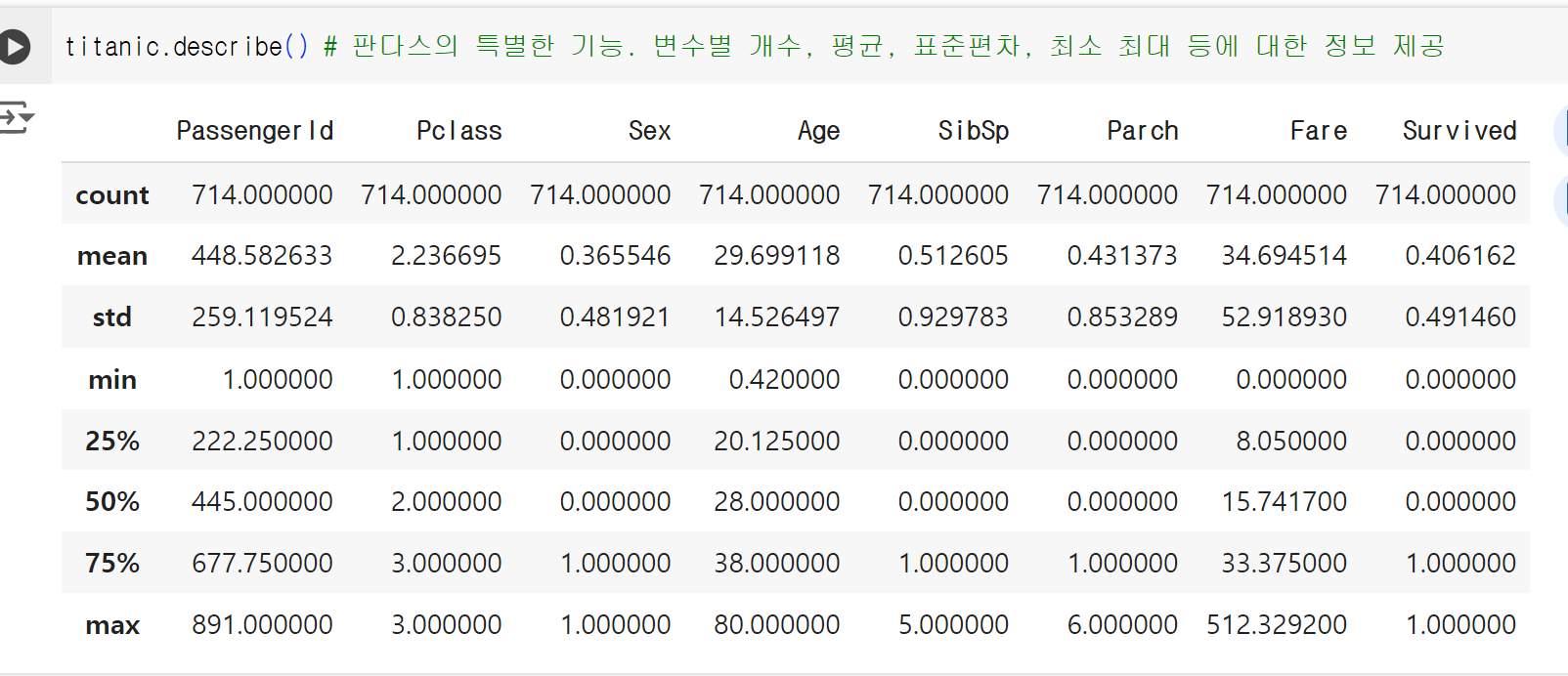Click mean Fare value 34.694514
The height and width of the screenshot is (676, 1568).
pyautogui.click(x=1285, y=256)
